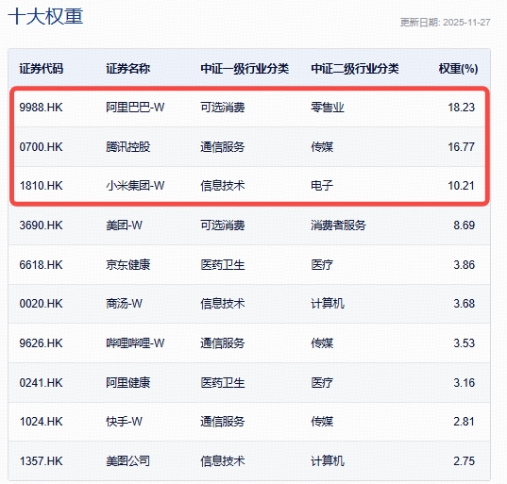The height and width of the screenshot is (484, 507).
Task: Click the 美图公司 security name
Action: click(128, 461)
